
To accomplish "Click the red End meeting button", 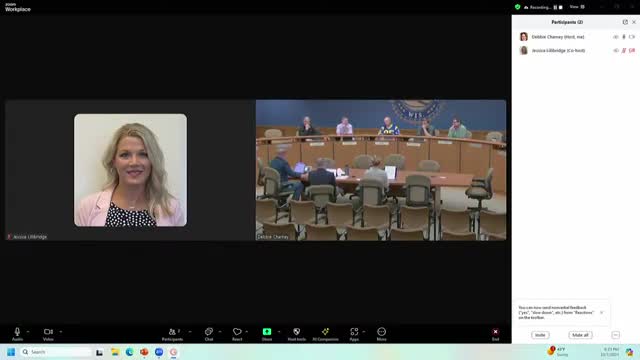I will click(496, 334).
